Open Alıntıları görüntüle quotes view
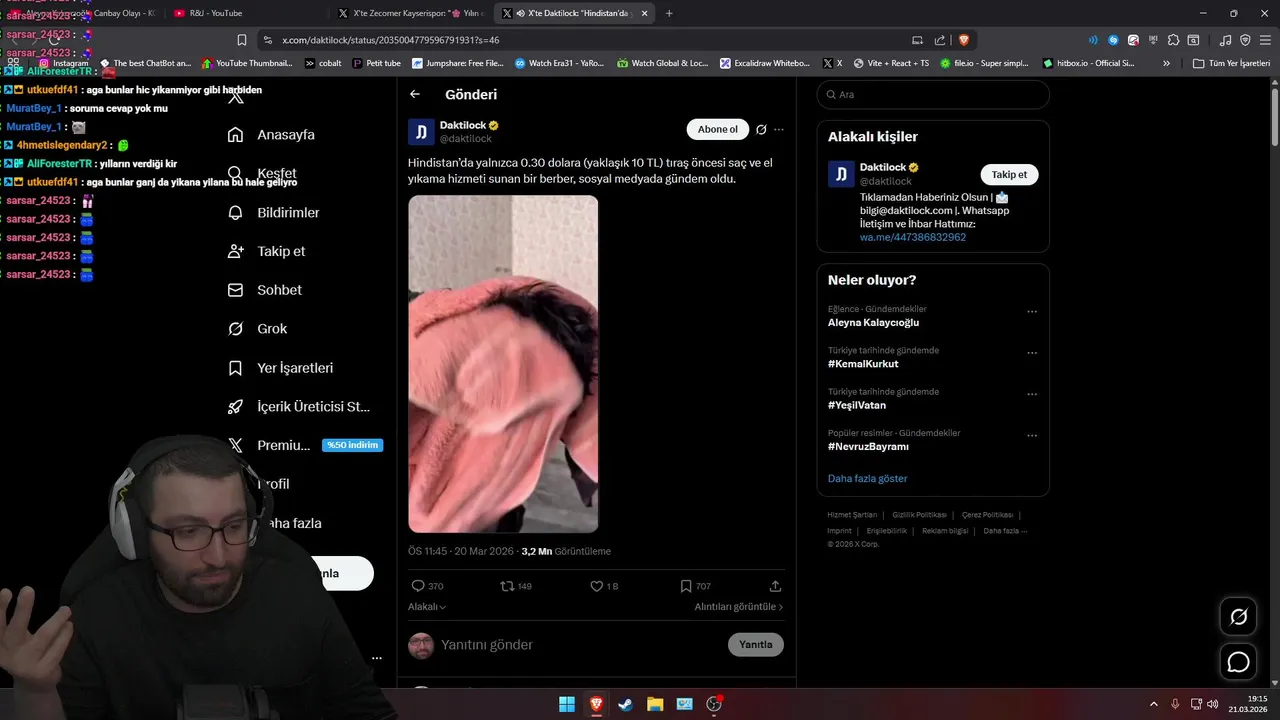The width and height of the screenshot is (1280, 720). pos(739,607)
